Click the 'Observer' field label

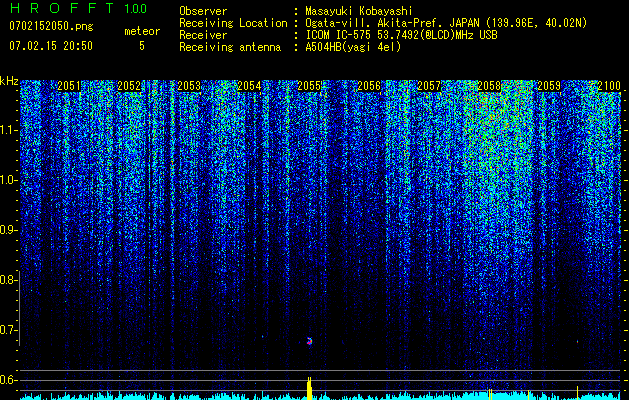[203, 11]
